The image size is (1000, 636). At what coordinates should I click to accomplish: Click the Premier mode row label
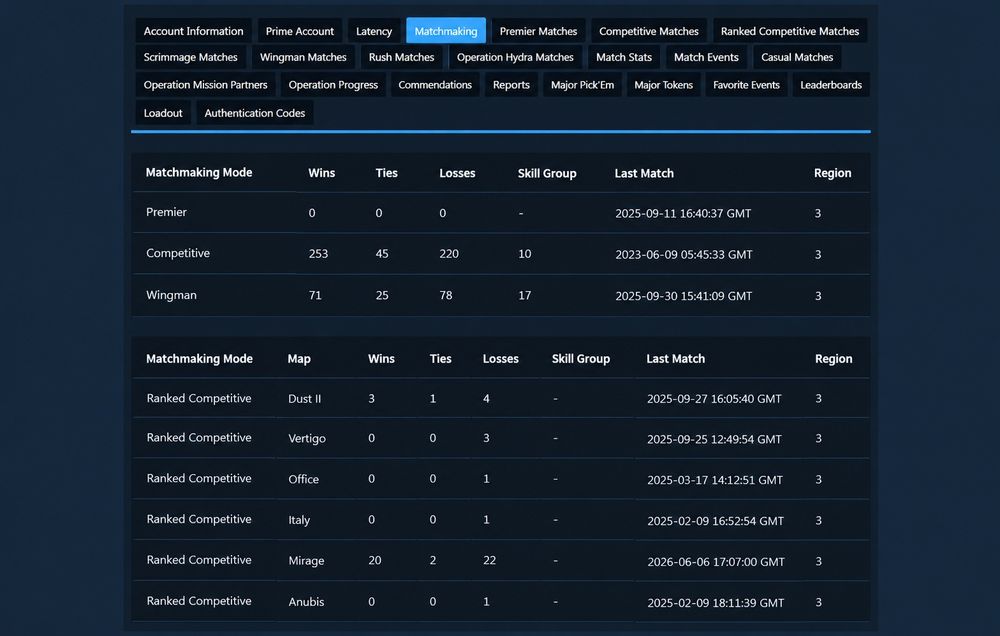[x=166, y=212]
